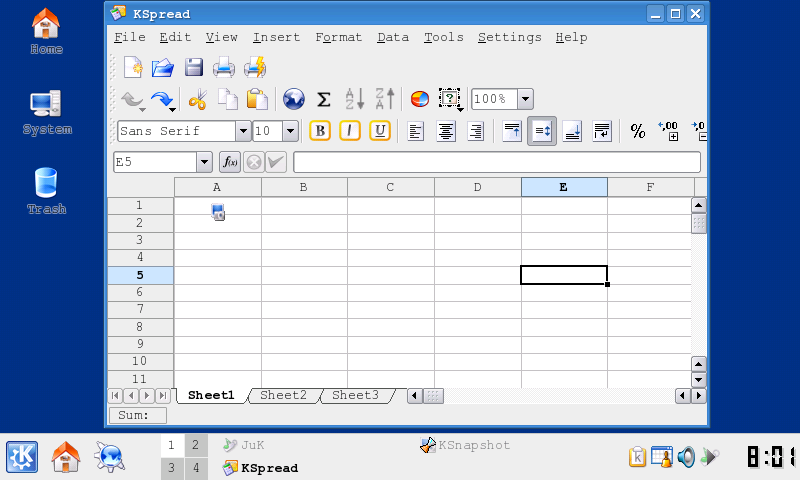Click the KSnapshot taskbar entry
This screenshot has width=800, height=480.
[465, 445]
